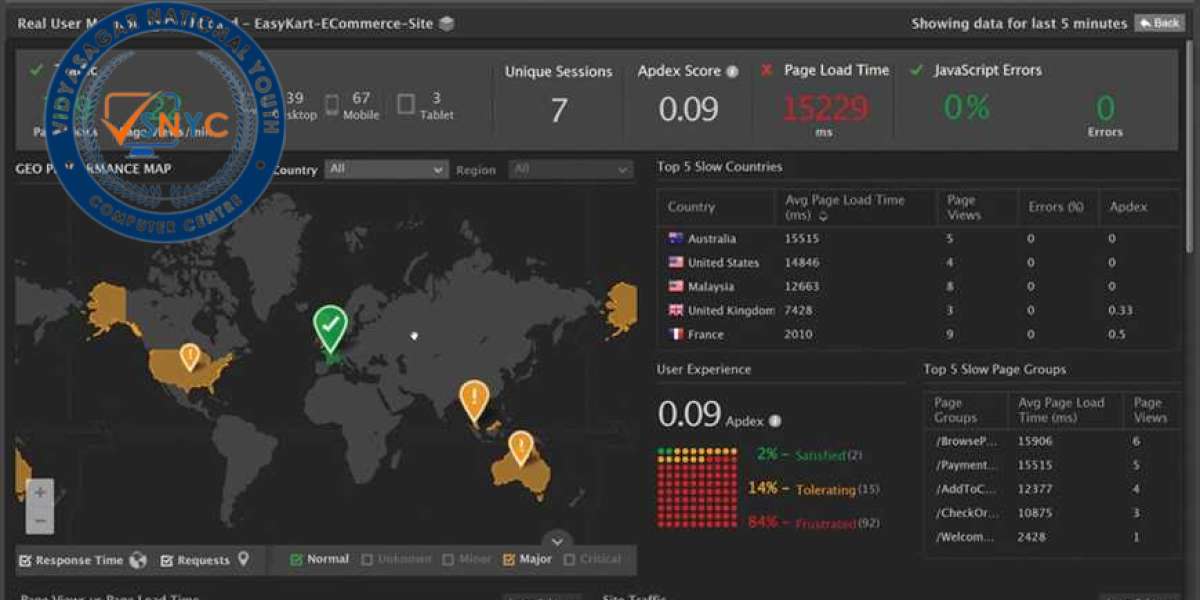
Task: Enable the Critical status checkbox
Action: (x=570, y=559)
